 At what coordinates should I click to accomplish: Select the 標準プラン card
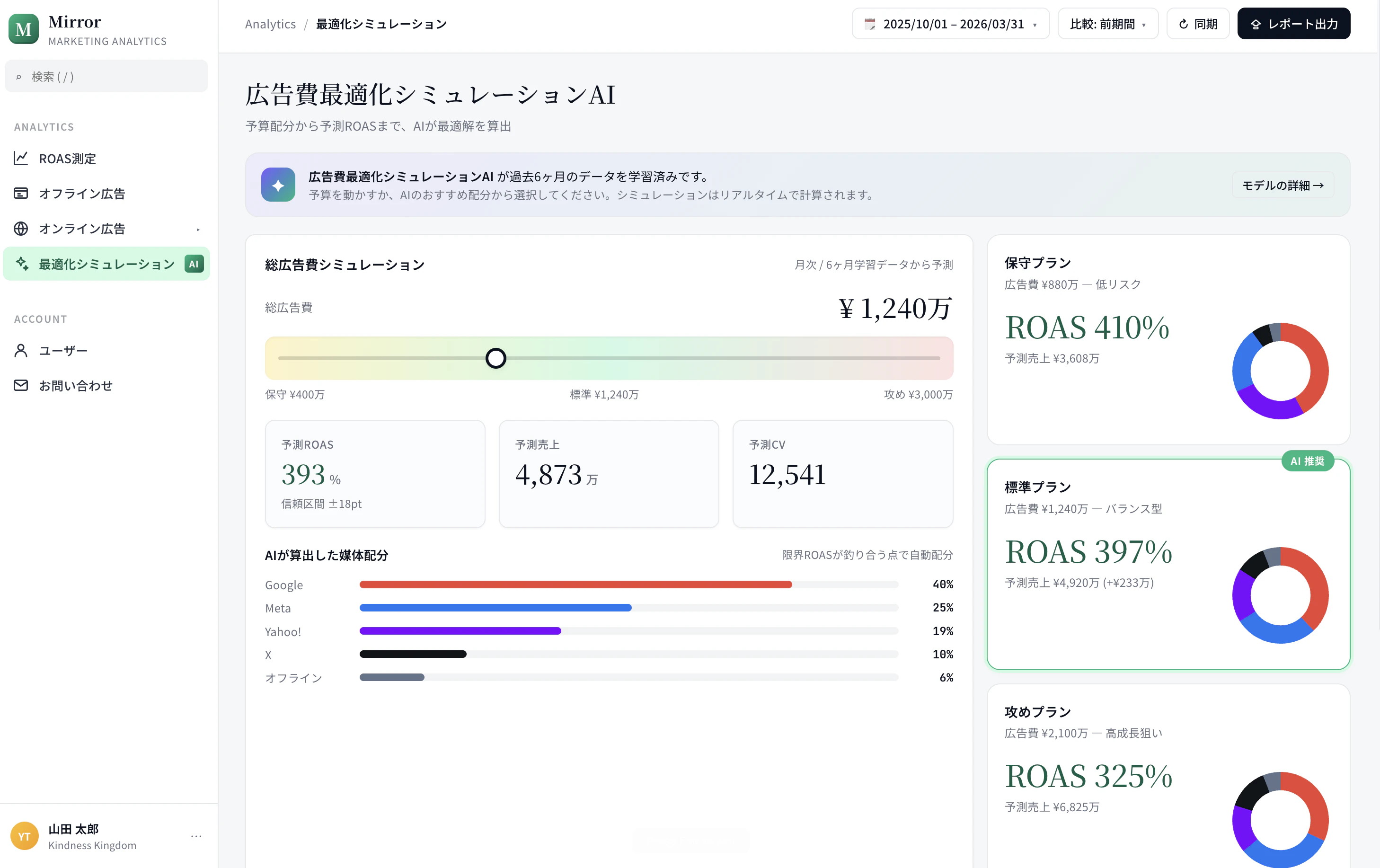coord(1168,564)
